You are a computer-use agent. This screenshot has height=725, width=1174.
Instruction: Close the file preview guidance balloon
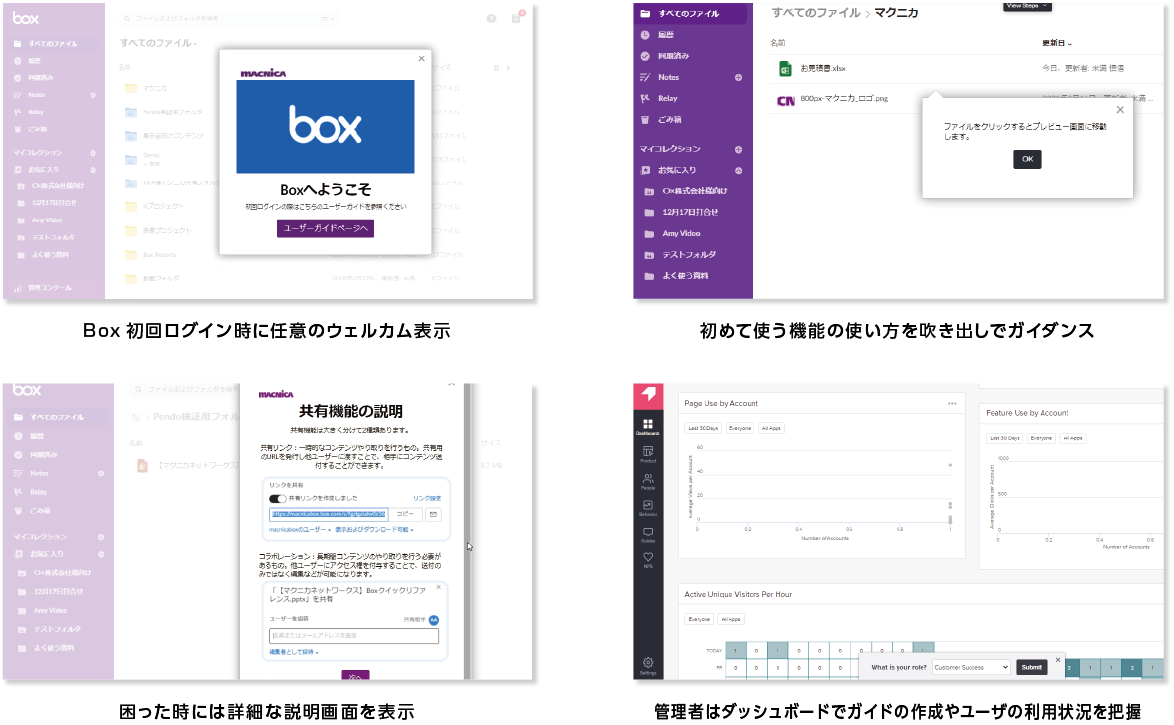coord(1120,110)
